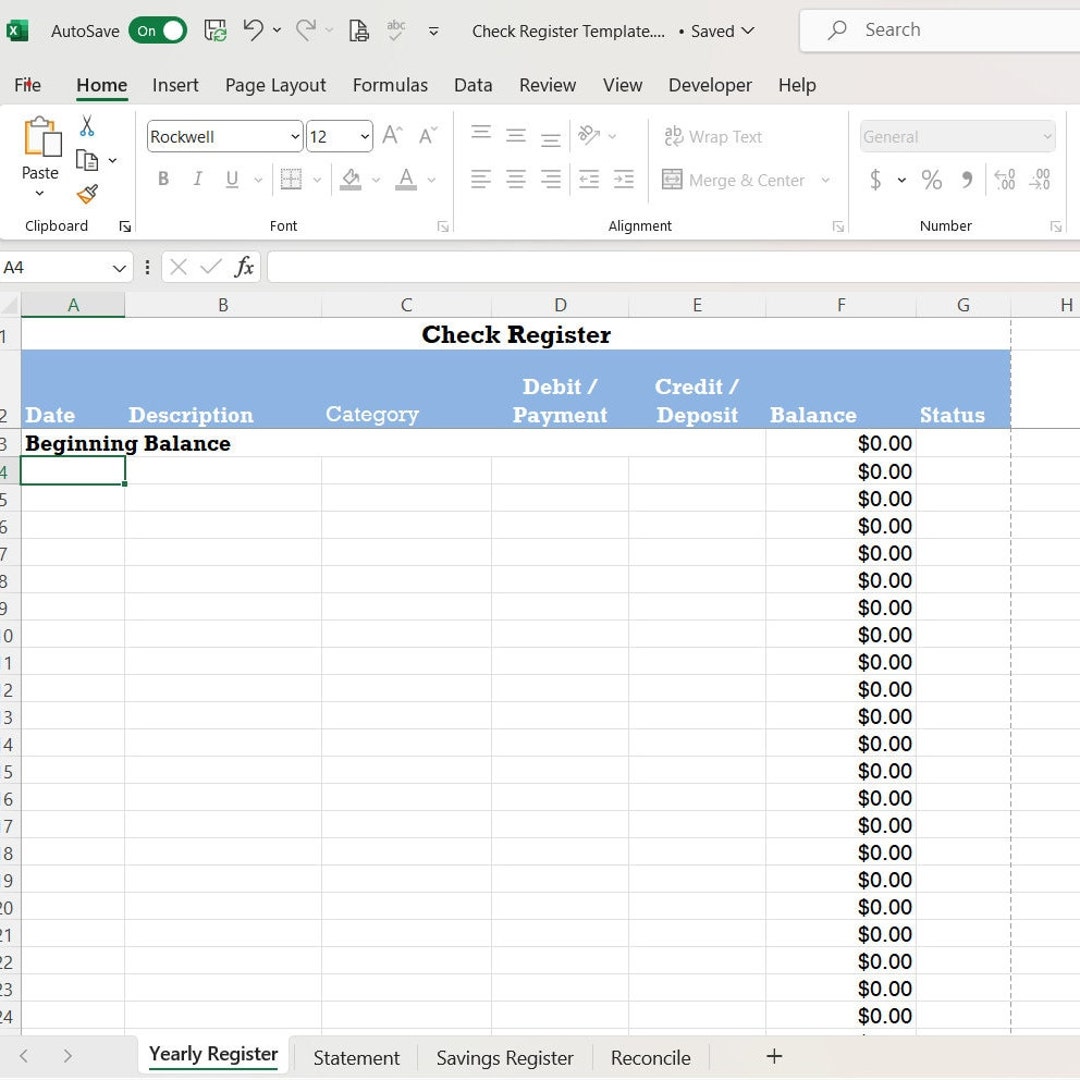Screen dimensions: 1080x1080
Task: Apply the Comma number style
Action: tap(965, 181)
